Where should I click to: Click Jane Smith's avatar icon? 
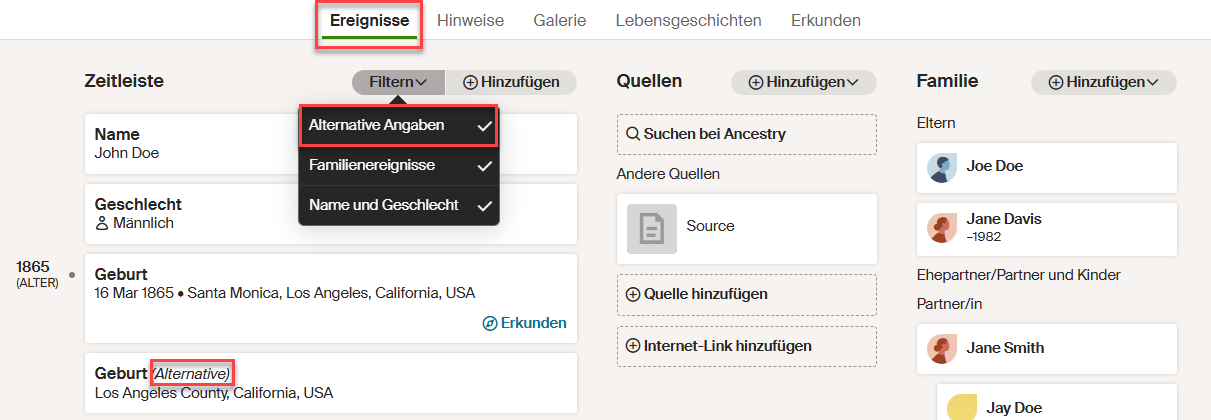click(x=942, y=349)
